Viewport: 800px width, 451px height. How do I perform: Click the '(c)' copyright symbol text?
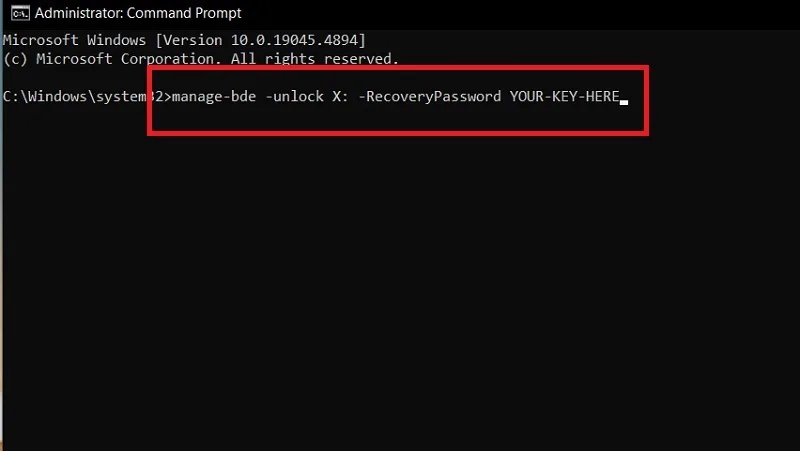pos(15,59)
